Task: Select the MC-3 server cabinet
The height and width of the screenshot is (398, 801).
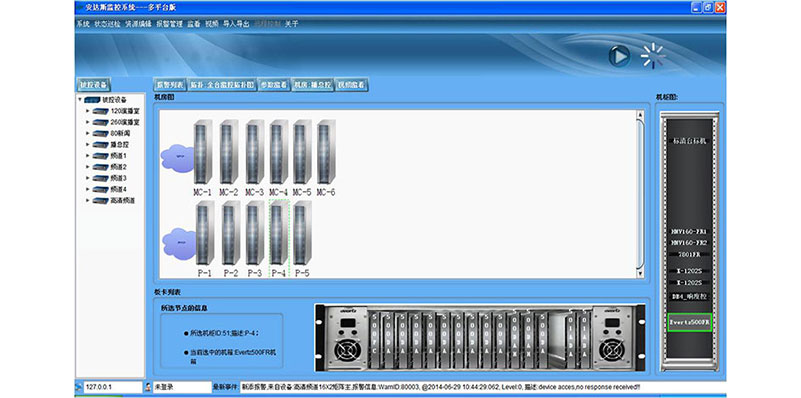Action: (254, 152)
